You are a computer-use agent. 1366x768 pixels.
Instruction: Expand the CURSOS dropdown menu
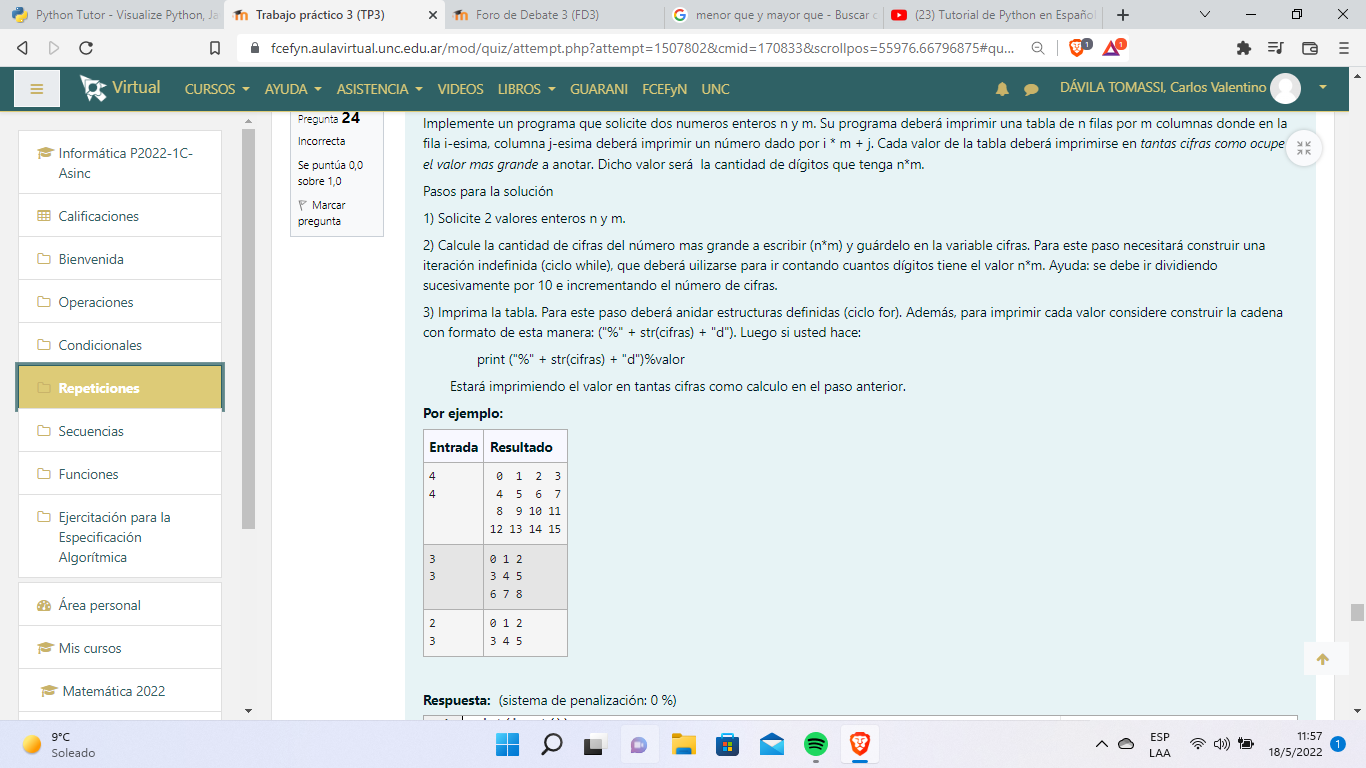tap(217, 89)
